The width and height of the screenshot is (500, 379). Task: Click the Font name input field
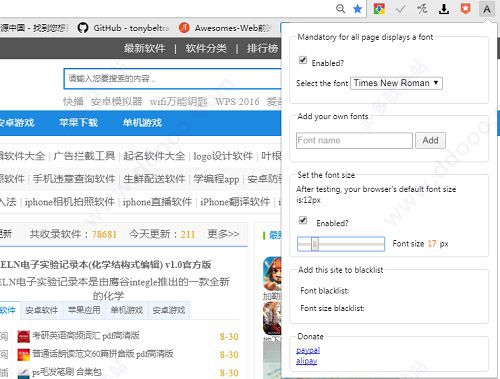354,140
